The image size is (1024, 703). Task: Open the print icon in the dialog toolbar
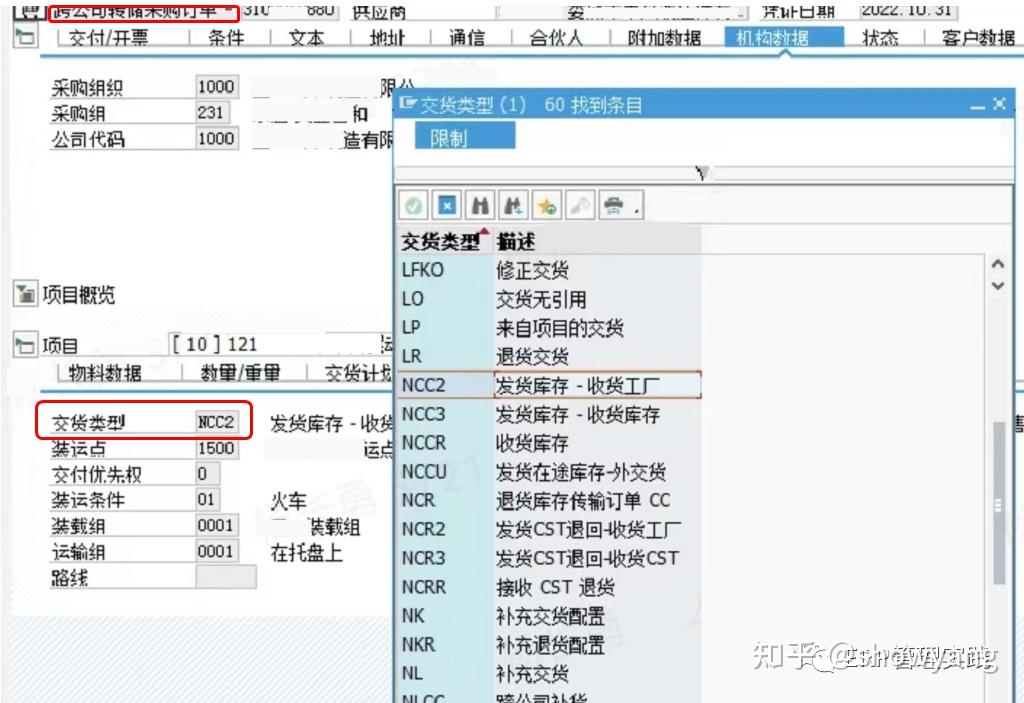coord(615,207)
